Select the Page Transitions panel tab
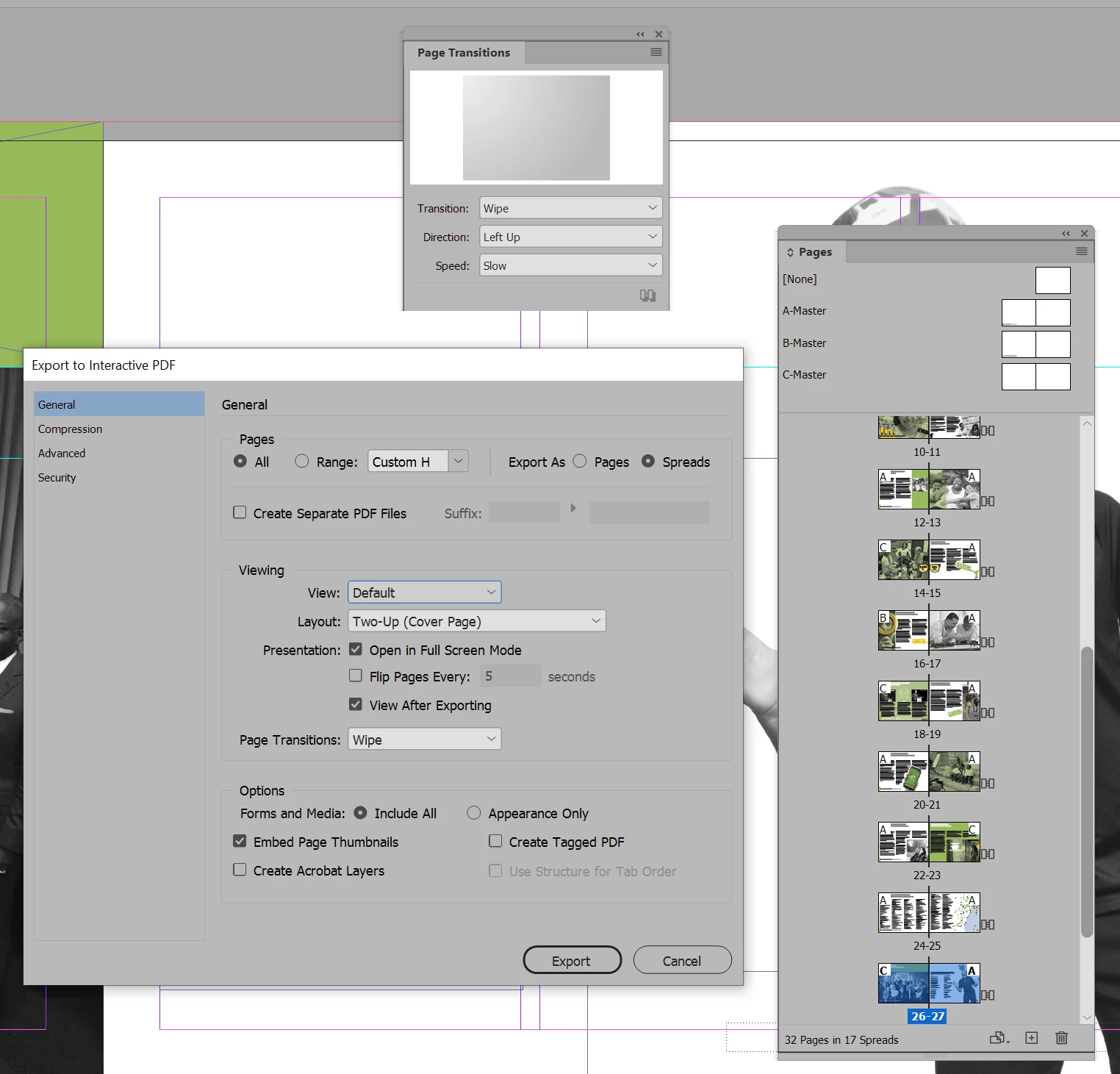This screenshot has height=1074, width=1120. pyautogui.click(x=464, y=53)
